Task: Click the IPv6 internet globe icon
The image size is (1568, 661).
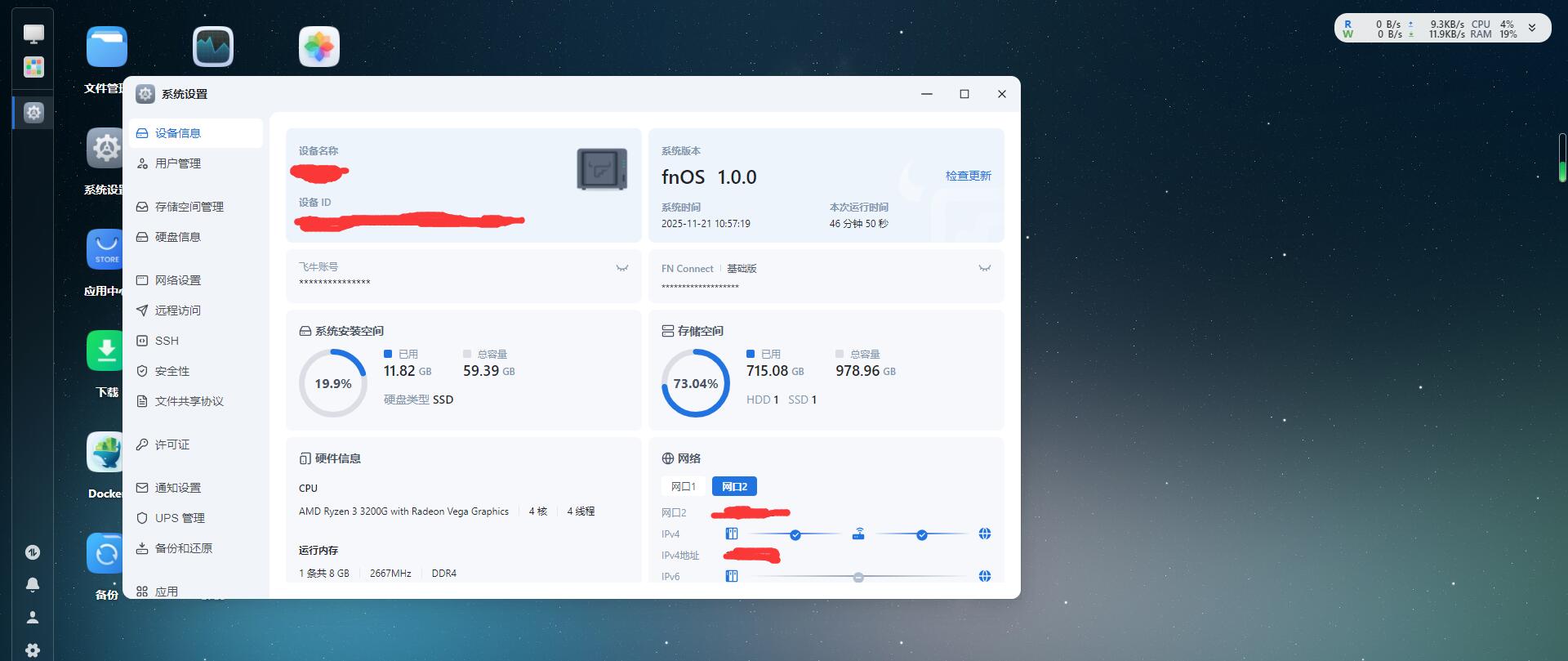Action: (985, 576)
